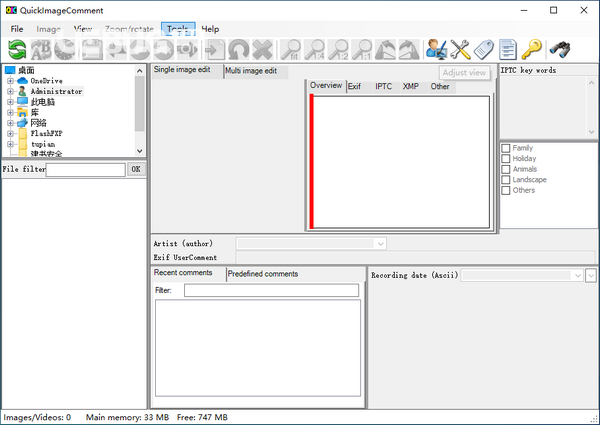Screen dimensions: 600x425
Task: Open the Predefined comments tab
Action: pyautogui.click(x=262, y=274)
